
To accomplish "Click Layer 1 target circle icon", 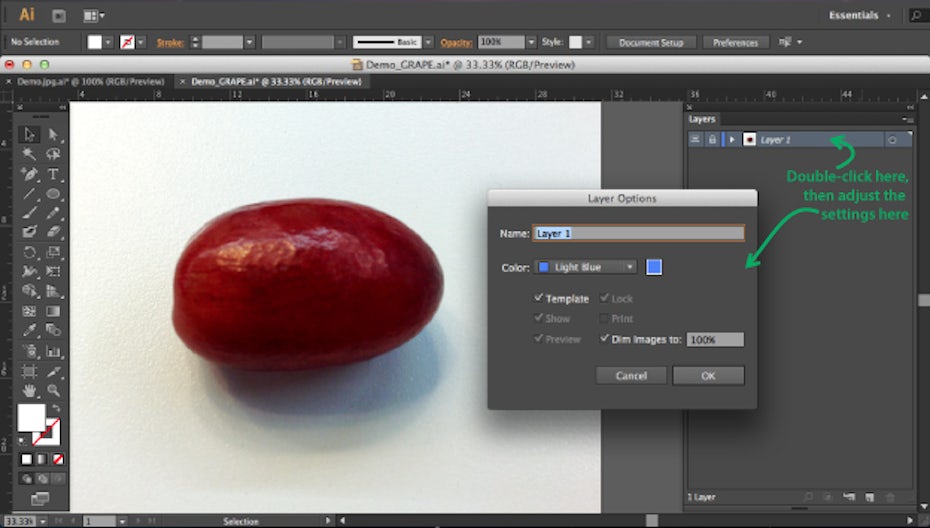I will tap(892, 140).
